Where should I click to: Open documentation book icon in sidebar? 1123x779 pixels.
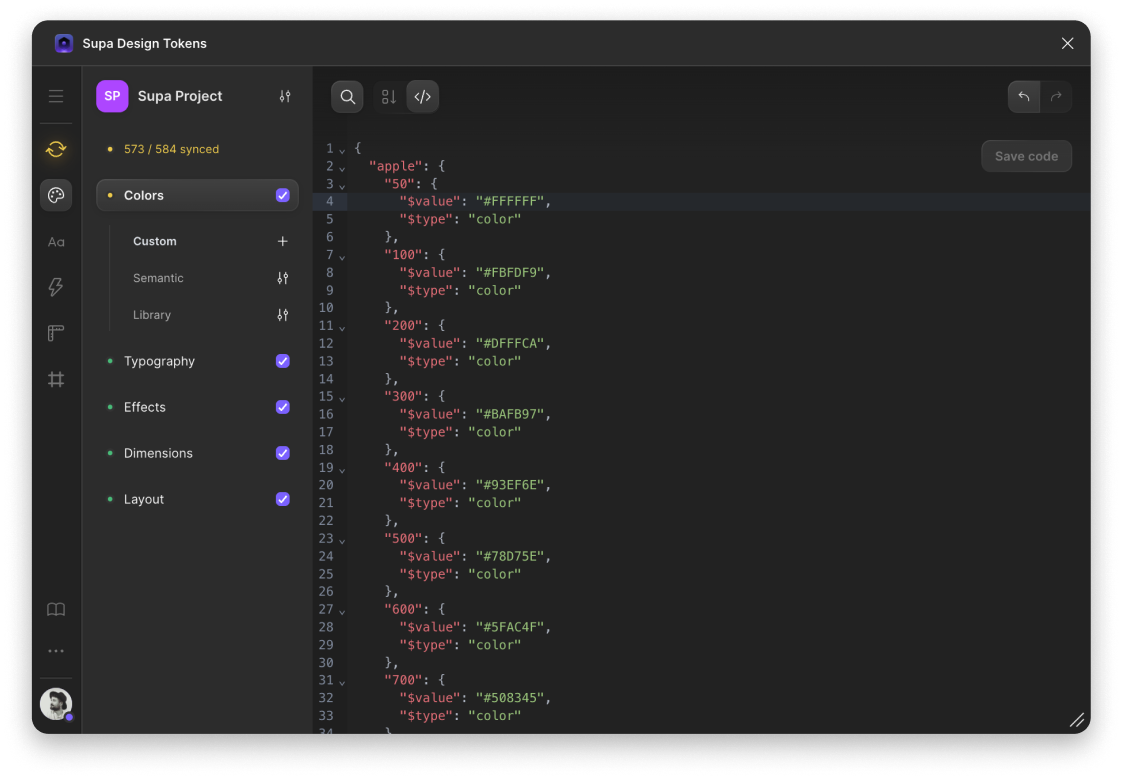[56, 609]
